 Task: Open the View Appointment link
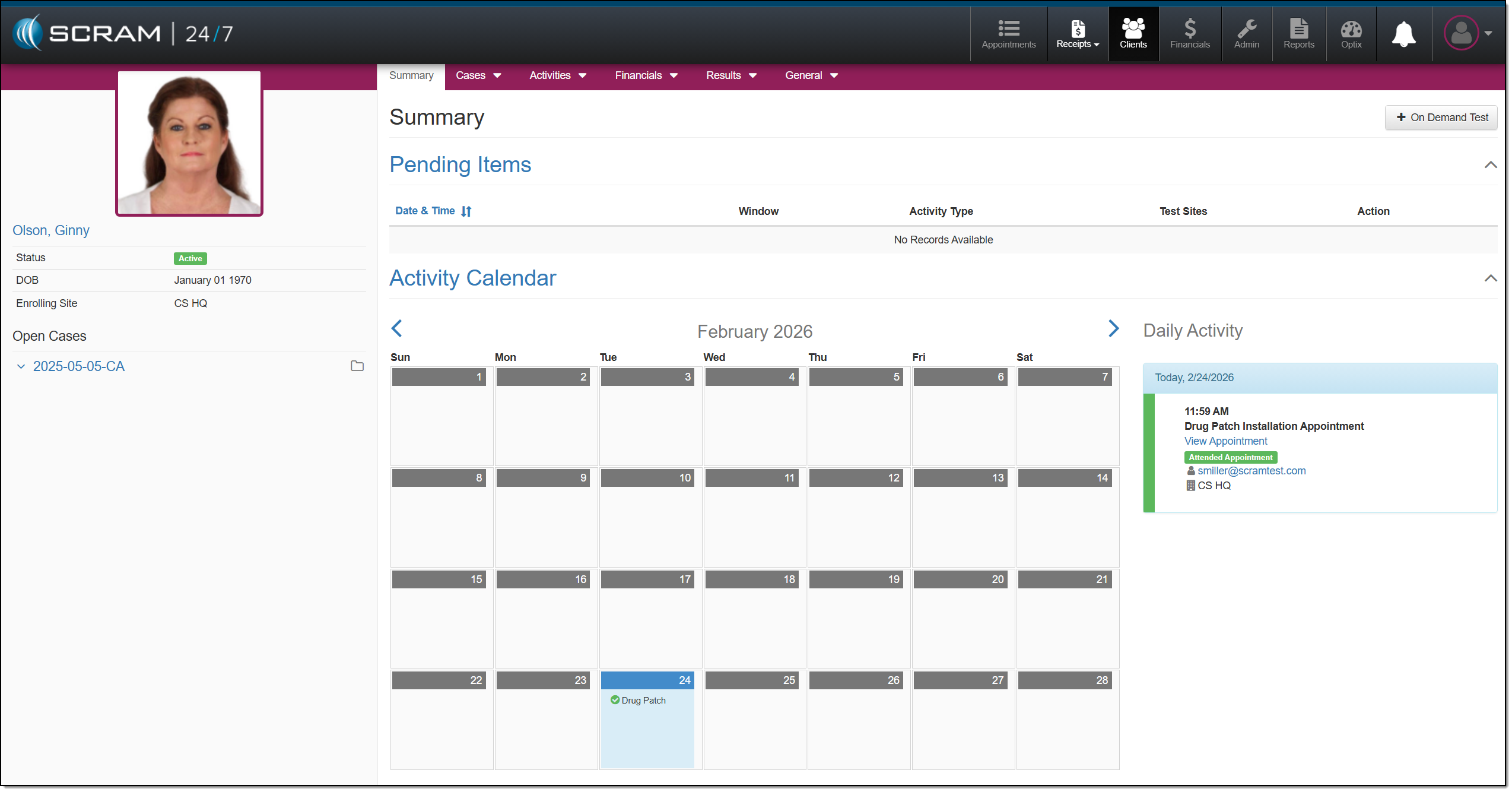(x=1225, y=441)
